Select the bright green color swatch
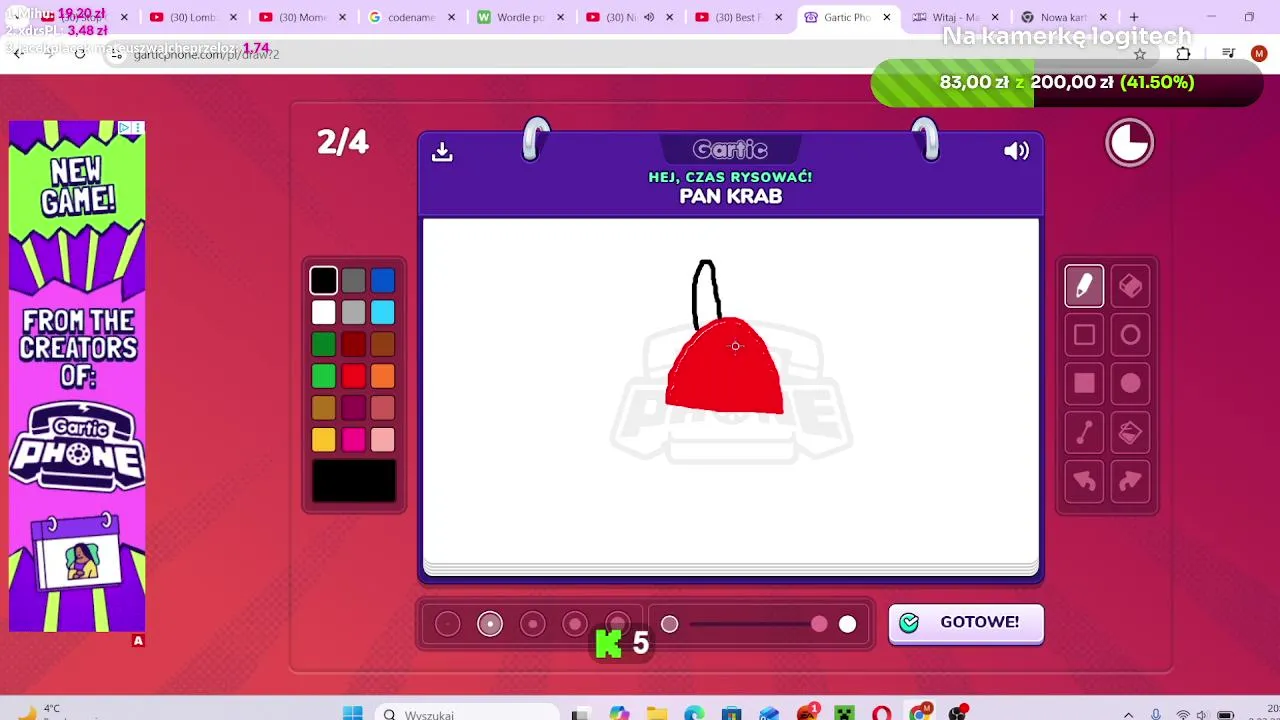 click(323, 376)
